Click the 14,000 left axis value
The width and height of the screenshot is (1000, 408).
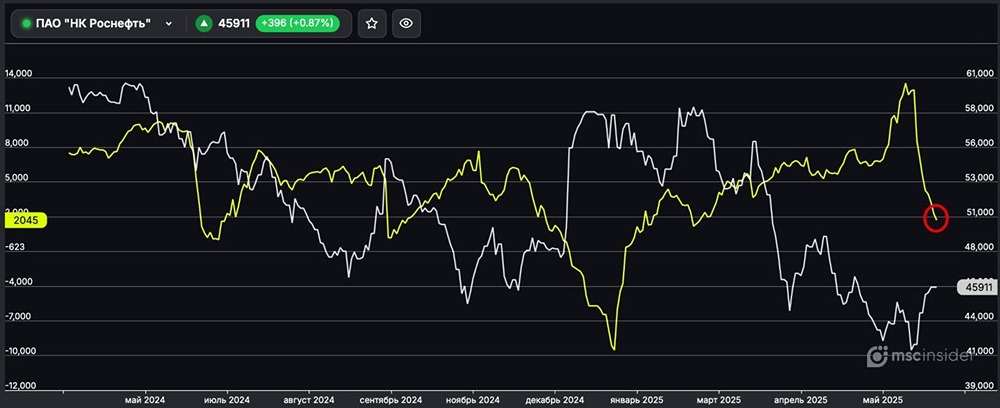[20, 74]
